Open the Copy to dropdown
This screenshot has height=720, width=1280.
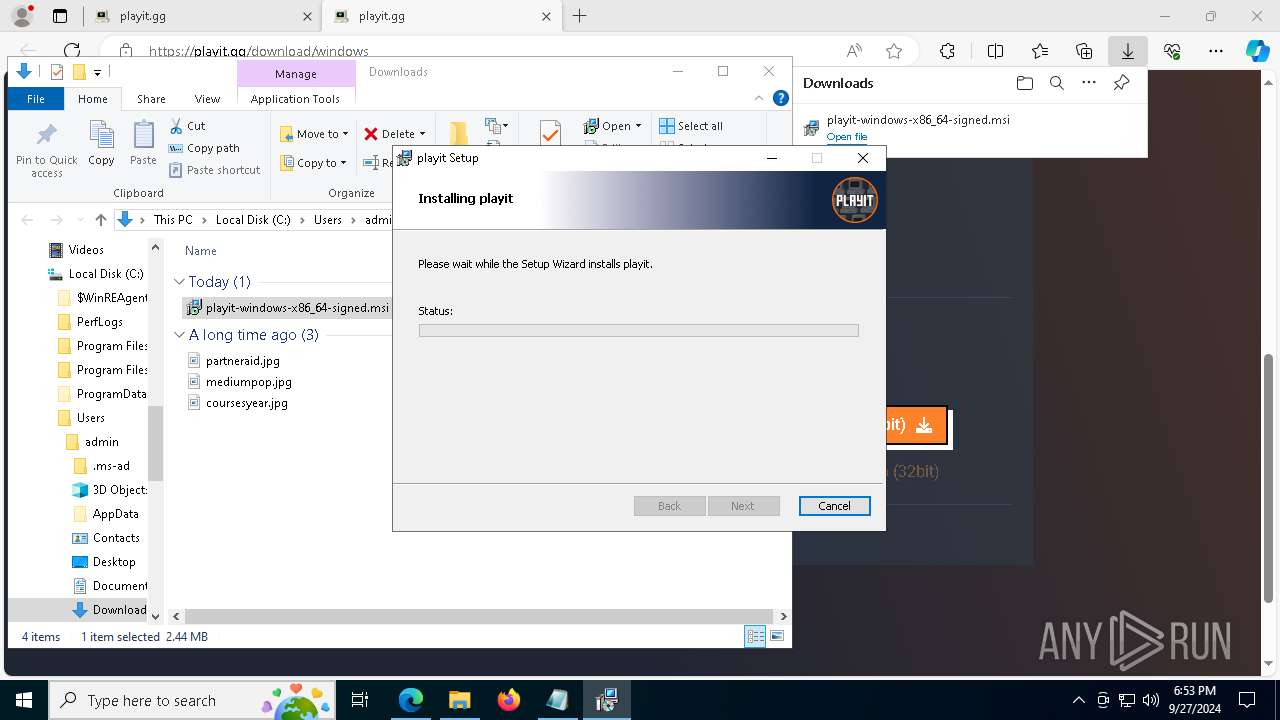point(313,163)
